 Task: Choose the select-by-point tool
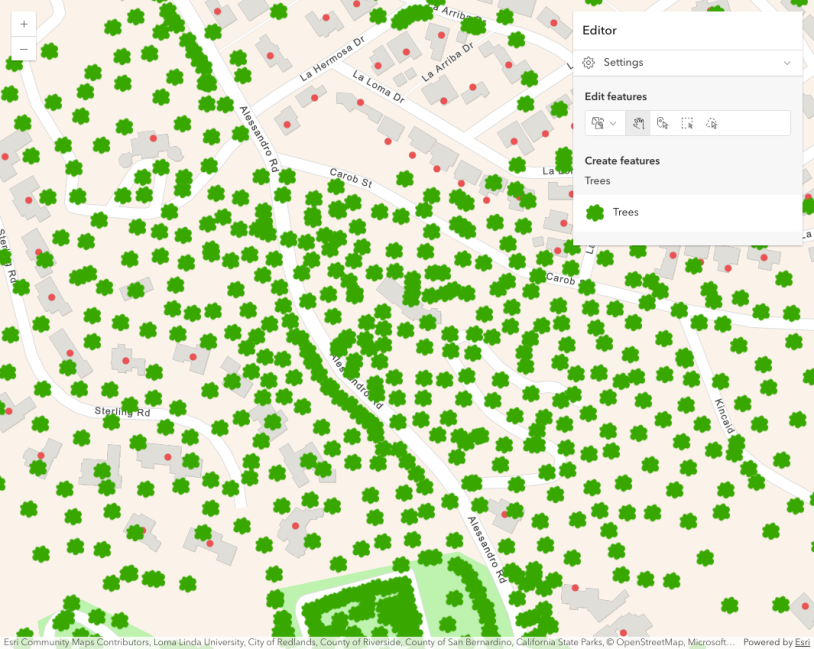coord(662,123)
